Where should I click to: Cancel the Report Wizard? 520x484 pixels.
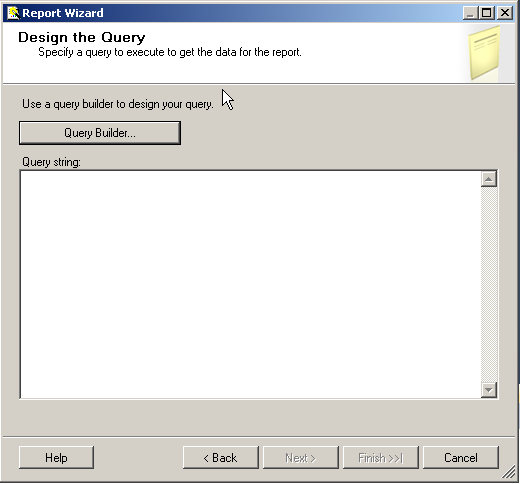[461, 458]
